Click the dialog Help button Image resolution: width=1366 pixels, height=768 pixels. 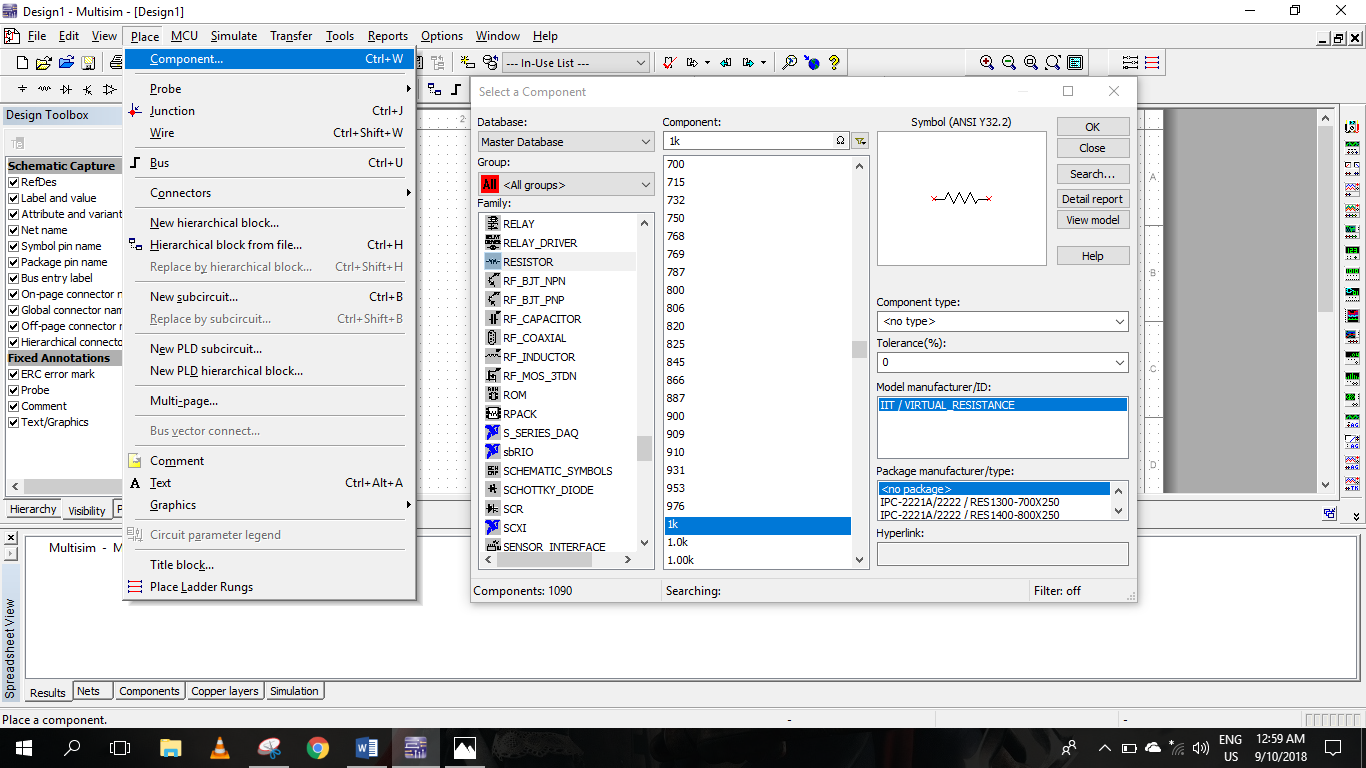click(x=1093, y=256)
